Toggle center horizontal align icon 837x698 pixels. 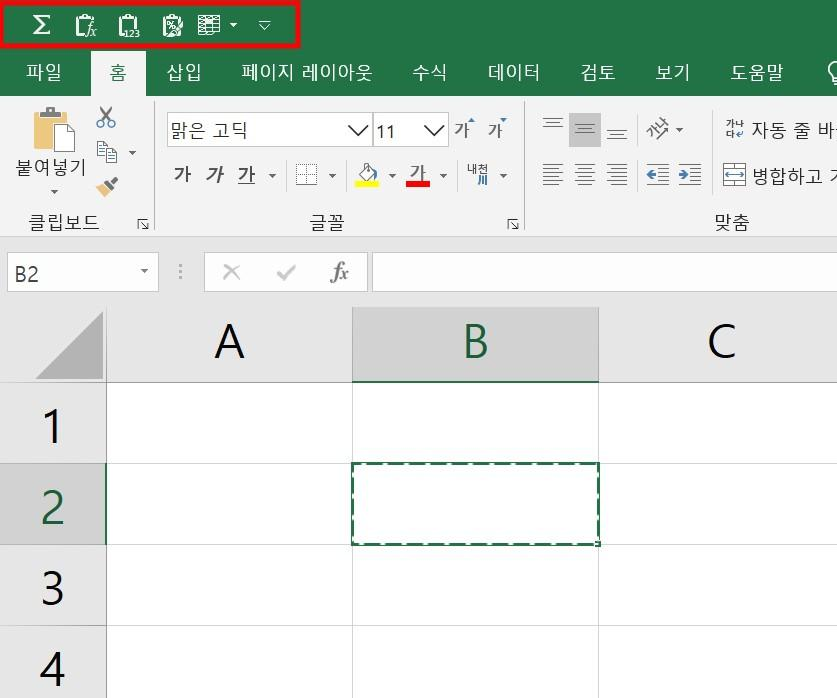coord(585,174)
